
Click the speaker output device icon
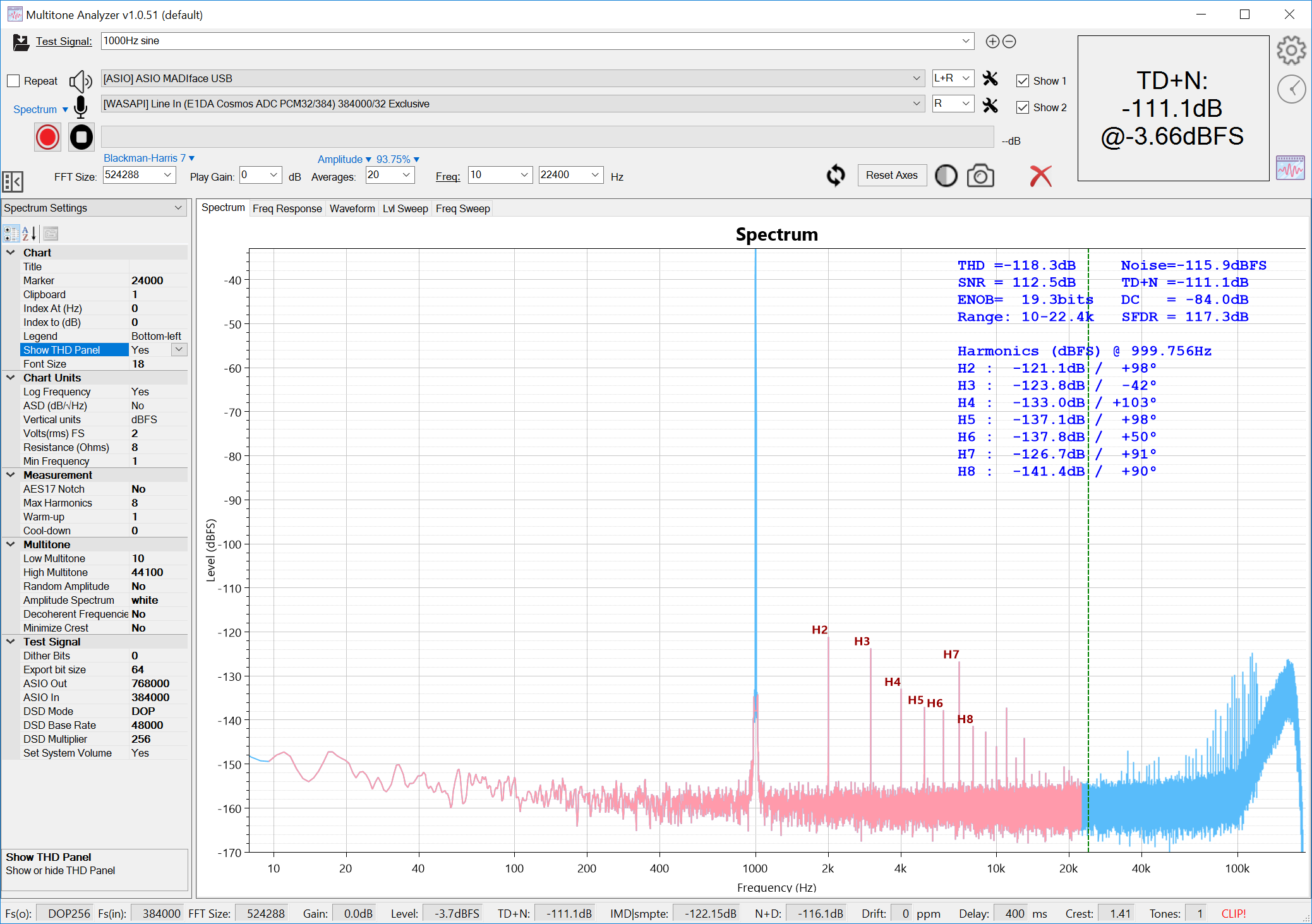[x=81, y=81]
